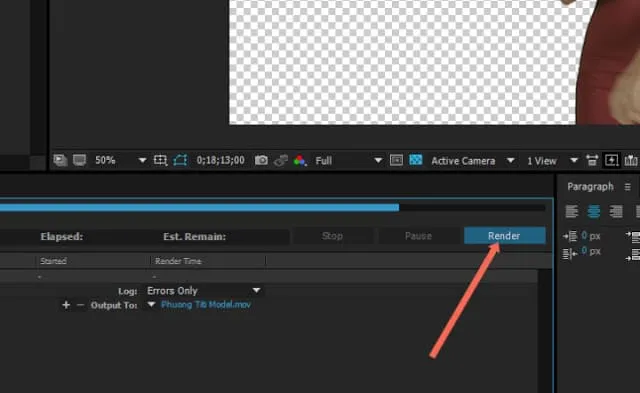Open the grid and guide options icon

coord(160,160)
